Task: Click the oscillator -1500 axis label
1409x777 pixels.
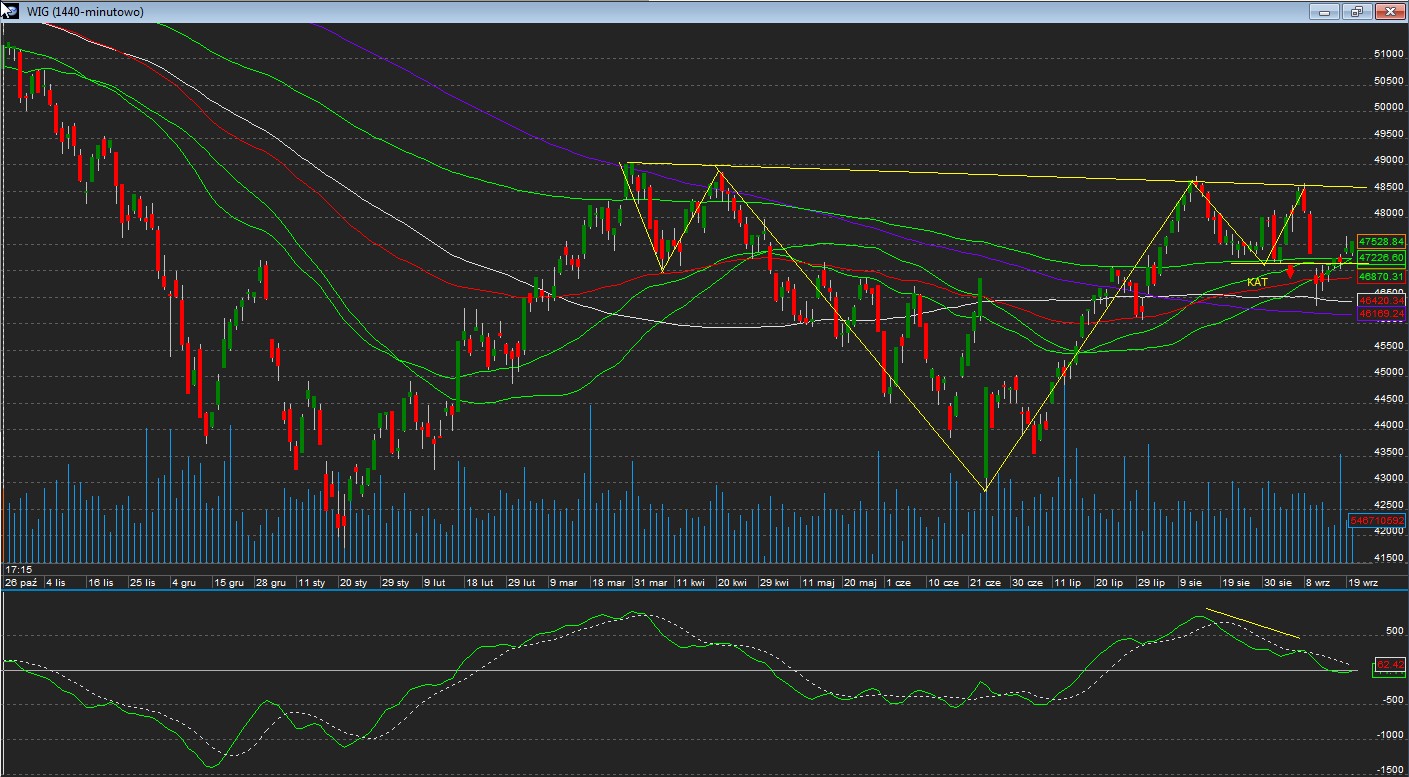Action: 1391,770
